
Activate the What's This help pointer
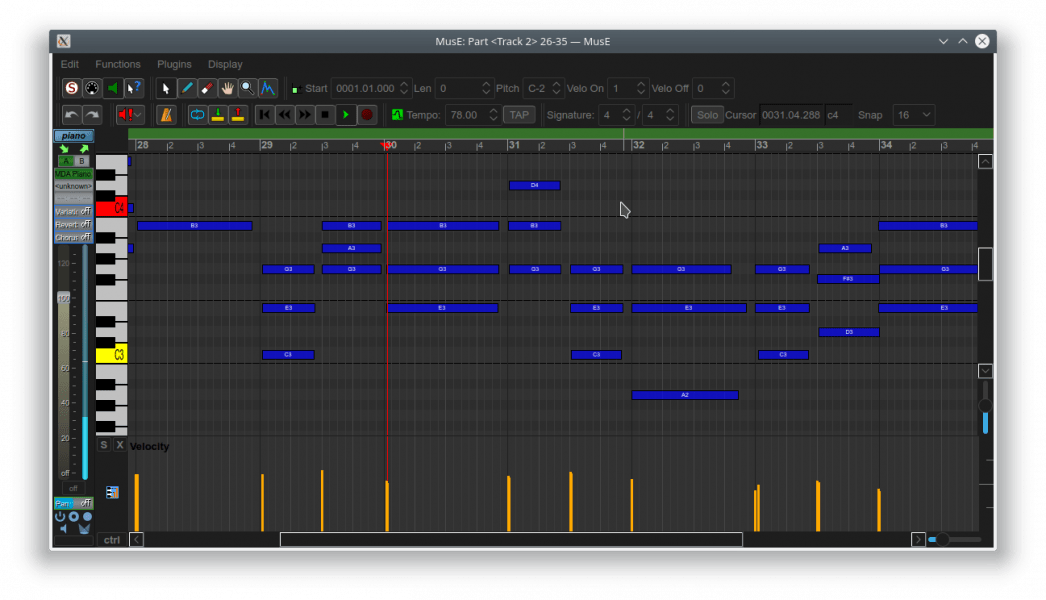[133, 88]
